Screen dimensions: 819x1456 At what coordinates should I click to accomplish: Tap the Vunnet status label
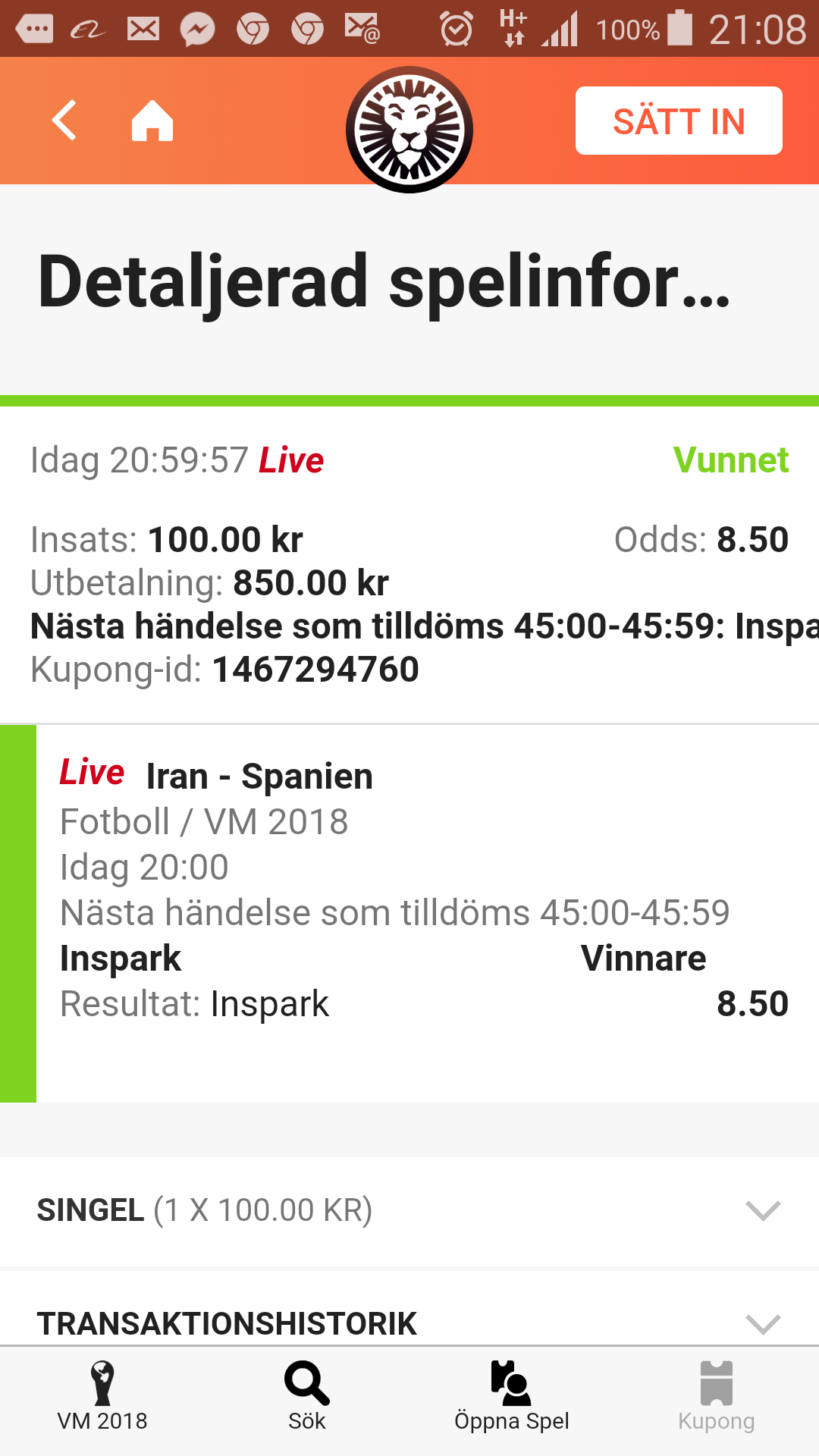tap(731, 460)
